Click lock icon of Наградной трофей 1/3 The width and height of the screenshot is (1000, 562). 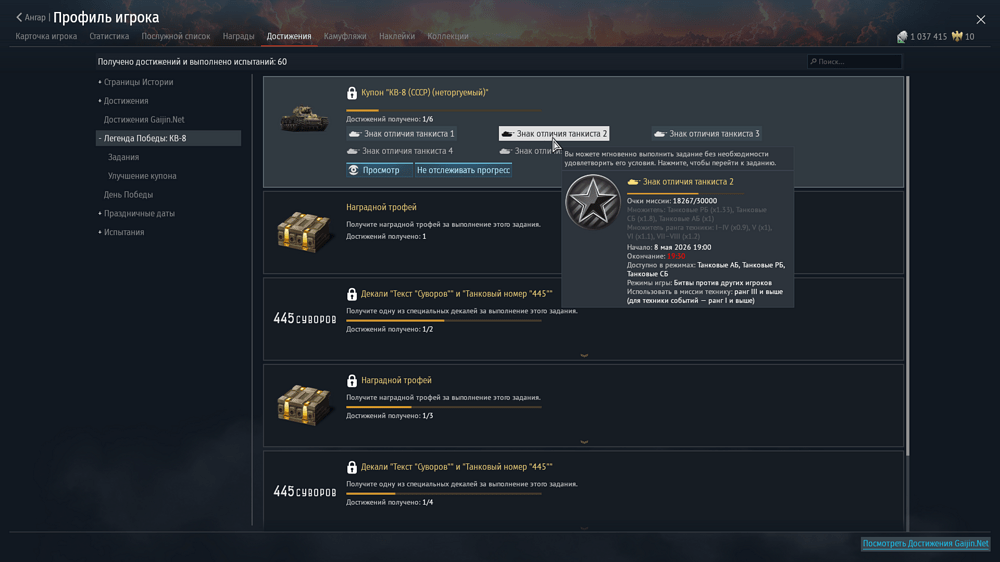[x=351, y=381]
